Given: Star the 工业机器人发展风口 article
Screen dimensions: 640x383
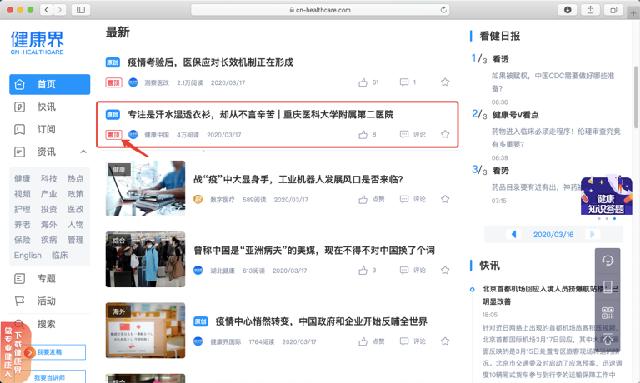Looking at the screenshot, I should point(445,199).
